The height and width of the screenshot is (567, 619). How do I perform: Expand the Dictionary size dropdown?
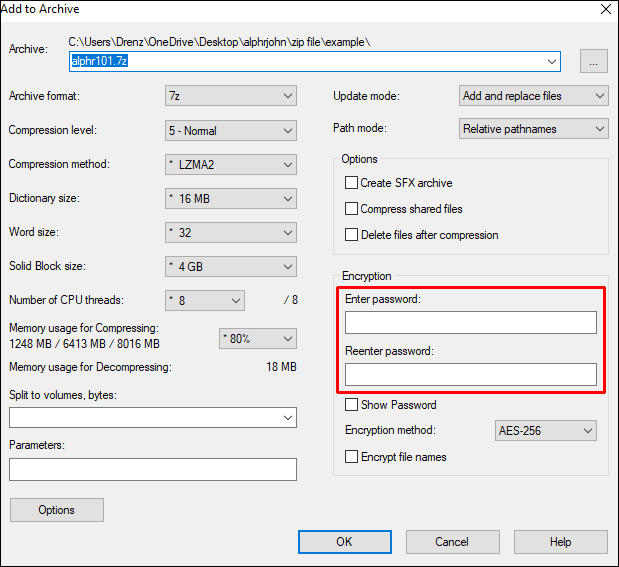tap(231, 198)
